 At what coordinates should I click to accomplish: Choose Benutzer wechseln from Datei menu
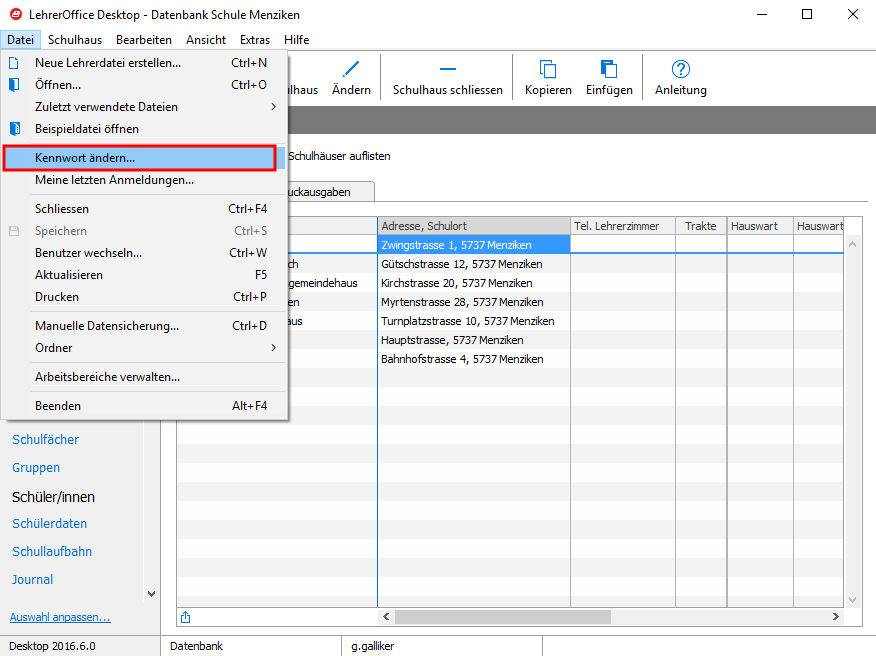(88, 253)
